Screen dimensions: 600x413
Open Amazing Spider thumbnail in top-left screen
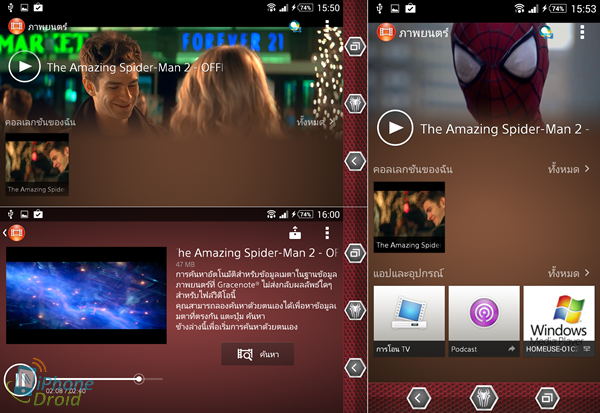click(37, 165)
